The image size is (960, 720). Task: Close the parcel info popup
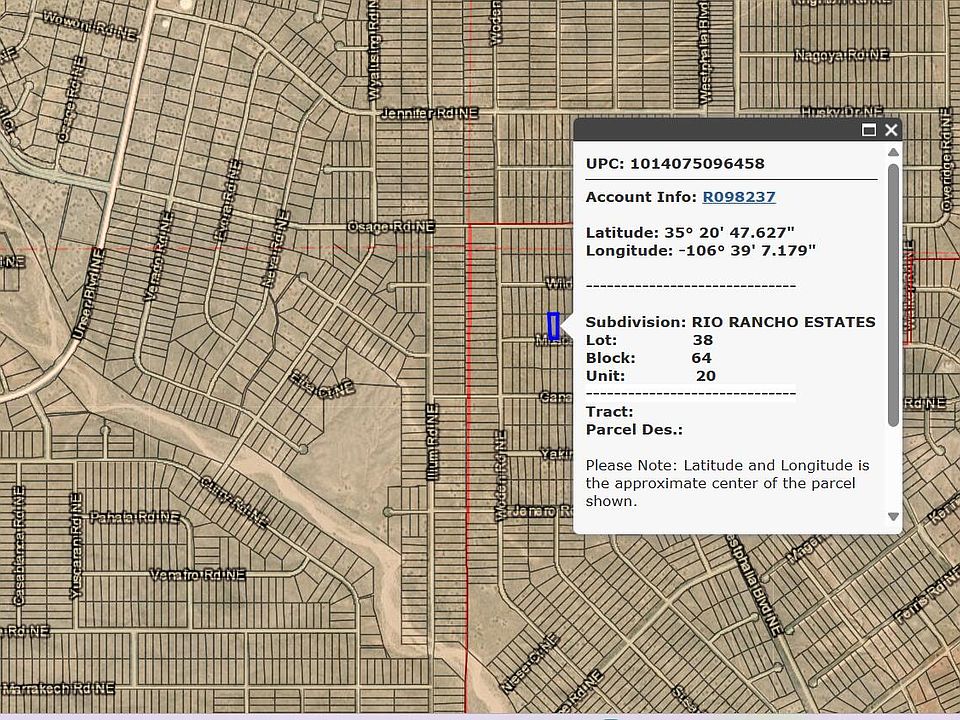click(x=891, y=130)
